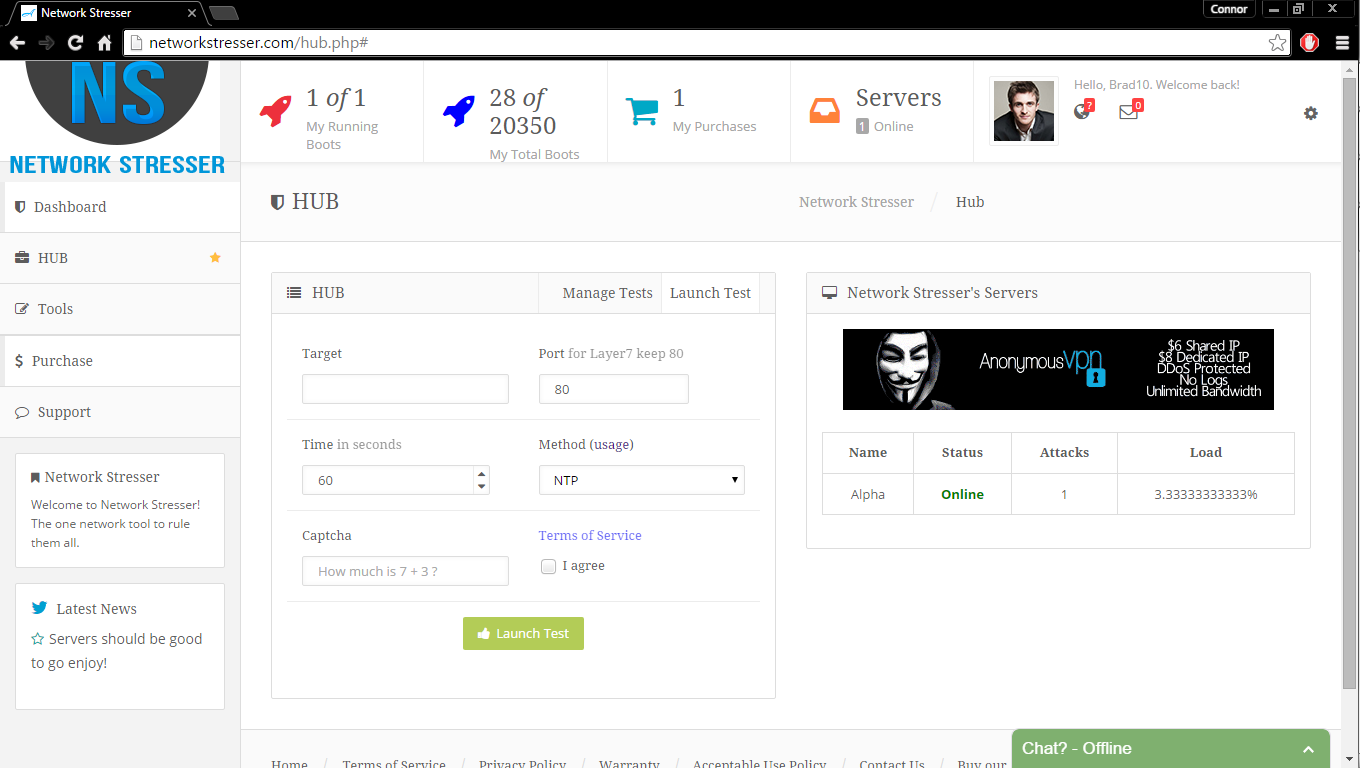Click Network Stresser breadcrumb link
This screenshot has width=1360, height=768.
click(856, 202)
